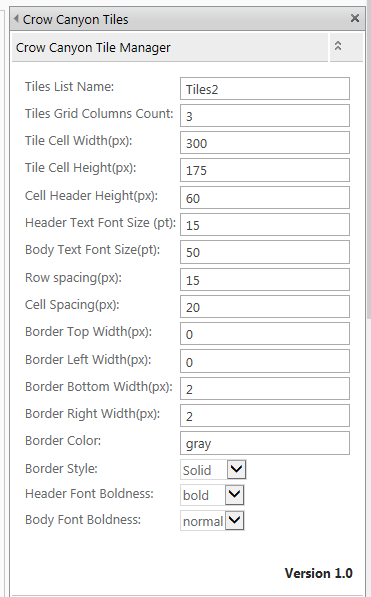Click the Tiles List Name field

265,89
